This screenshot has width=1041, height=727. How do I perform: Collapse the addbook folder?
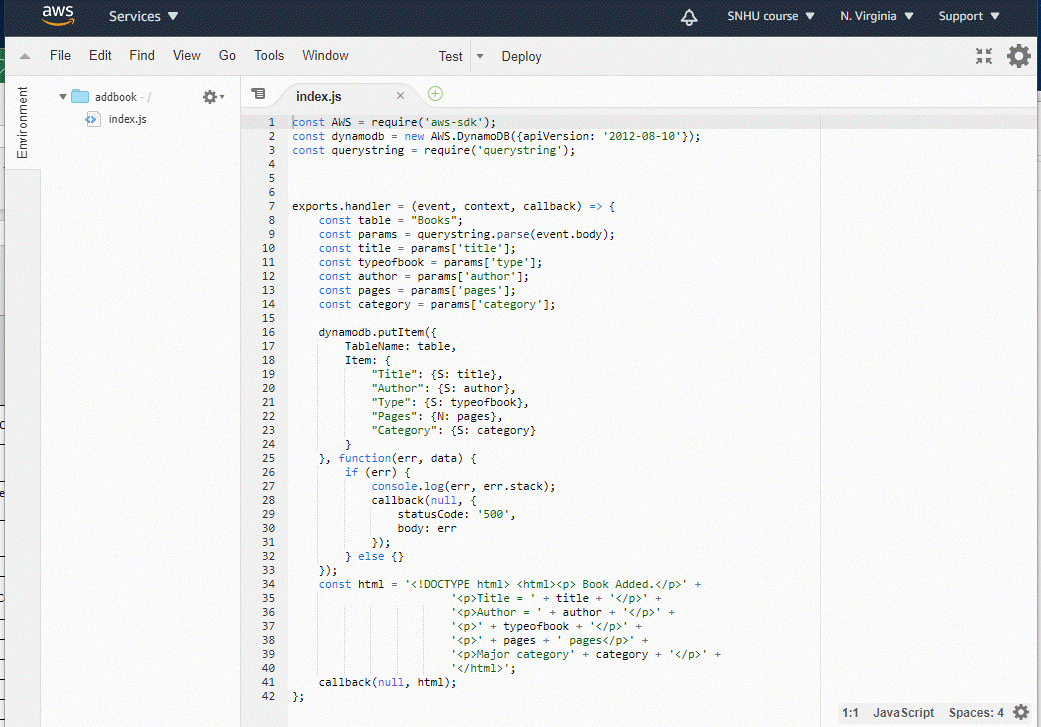(63, 97)
